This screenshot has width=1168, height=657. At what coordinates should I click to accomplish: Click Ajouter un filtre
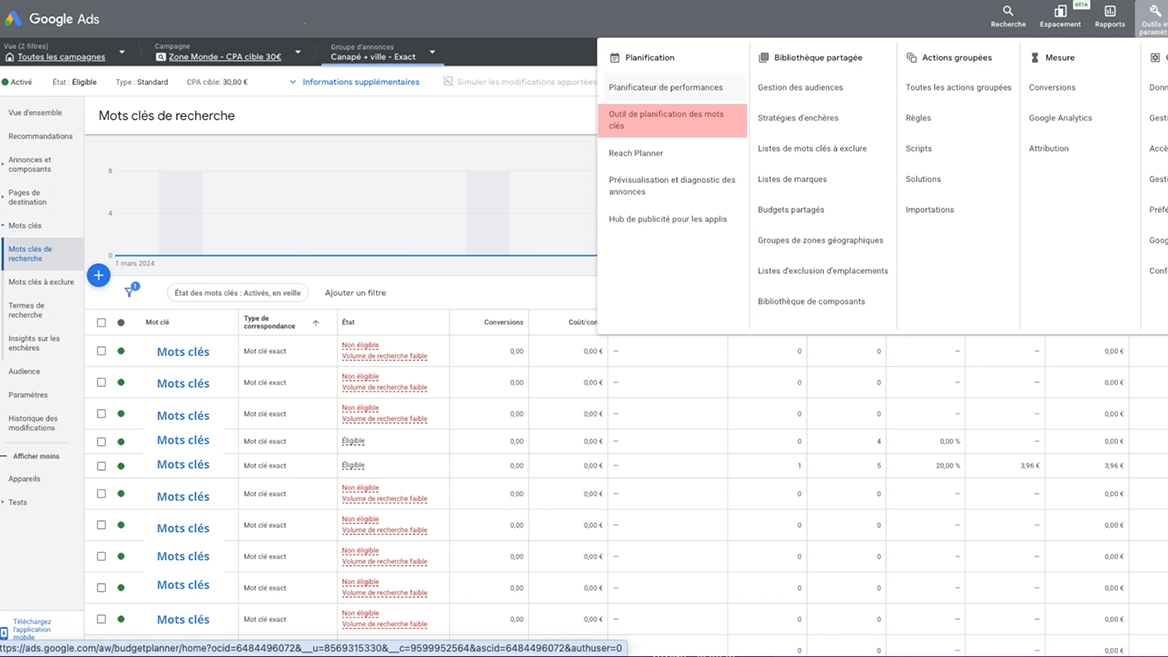click(355, 293)
